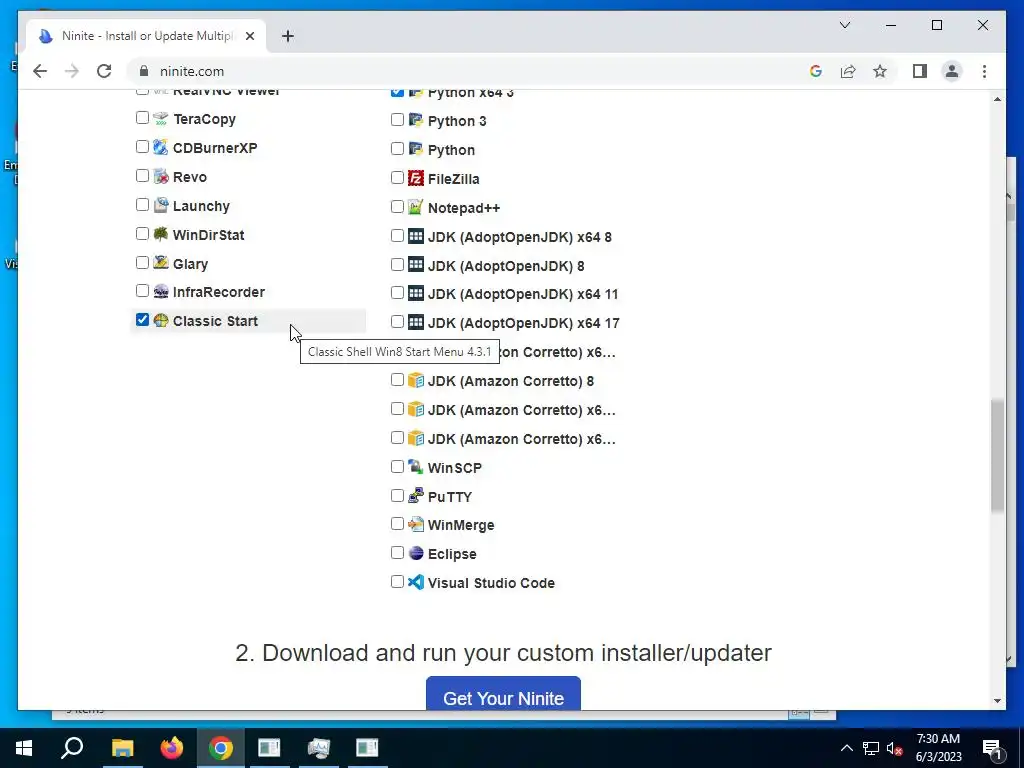This screenshot has width=1024, height=768.
Task: Click the page vertical scrollbar thumb
Action: 997,455
